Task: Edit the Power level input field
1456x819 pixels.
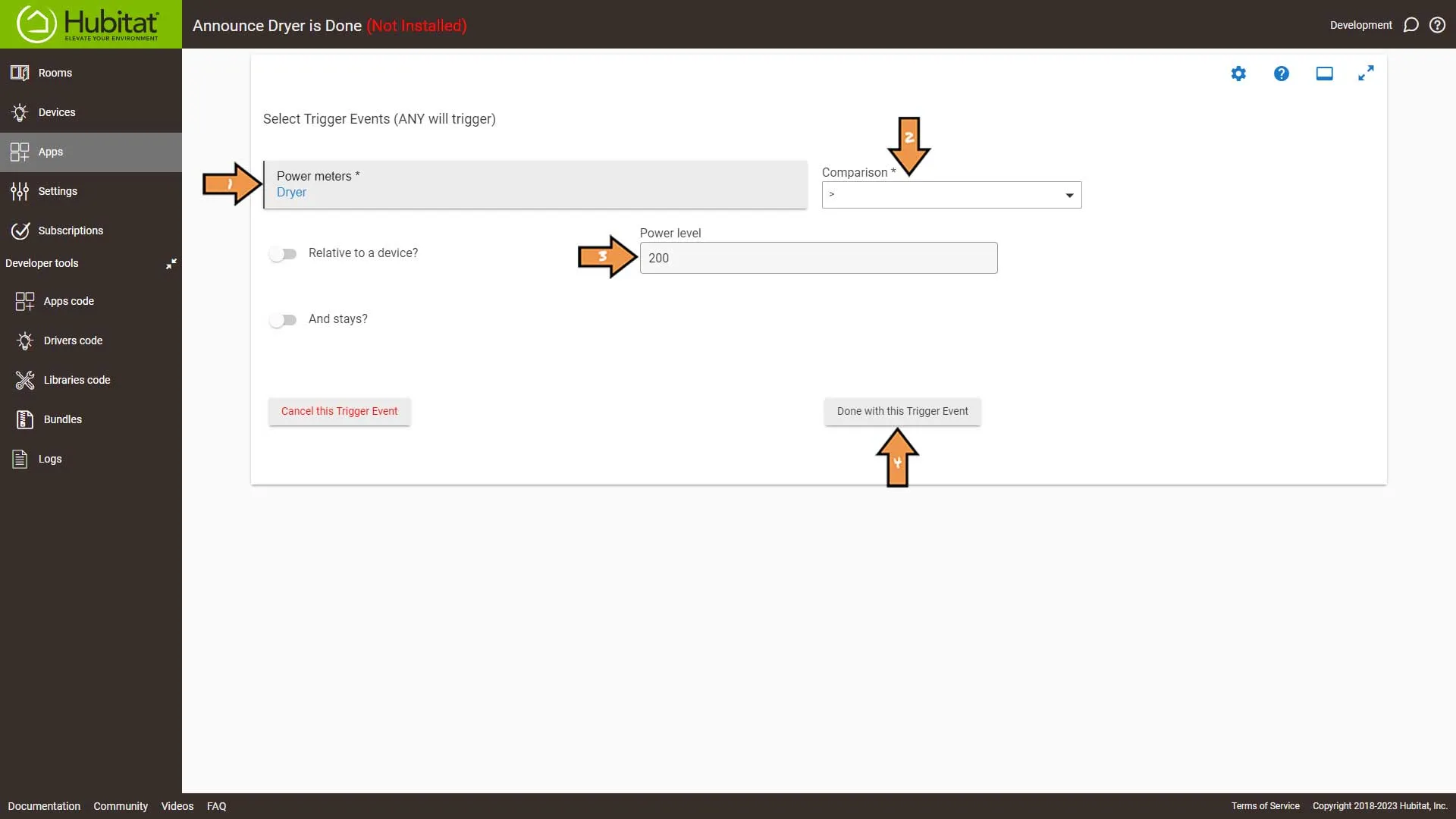Action: click(819, 258)
